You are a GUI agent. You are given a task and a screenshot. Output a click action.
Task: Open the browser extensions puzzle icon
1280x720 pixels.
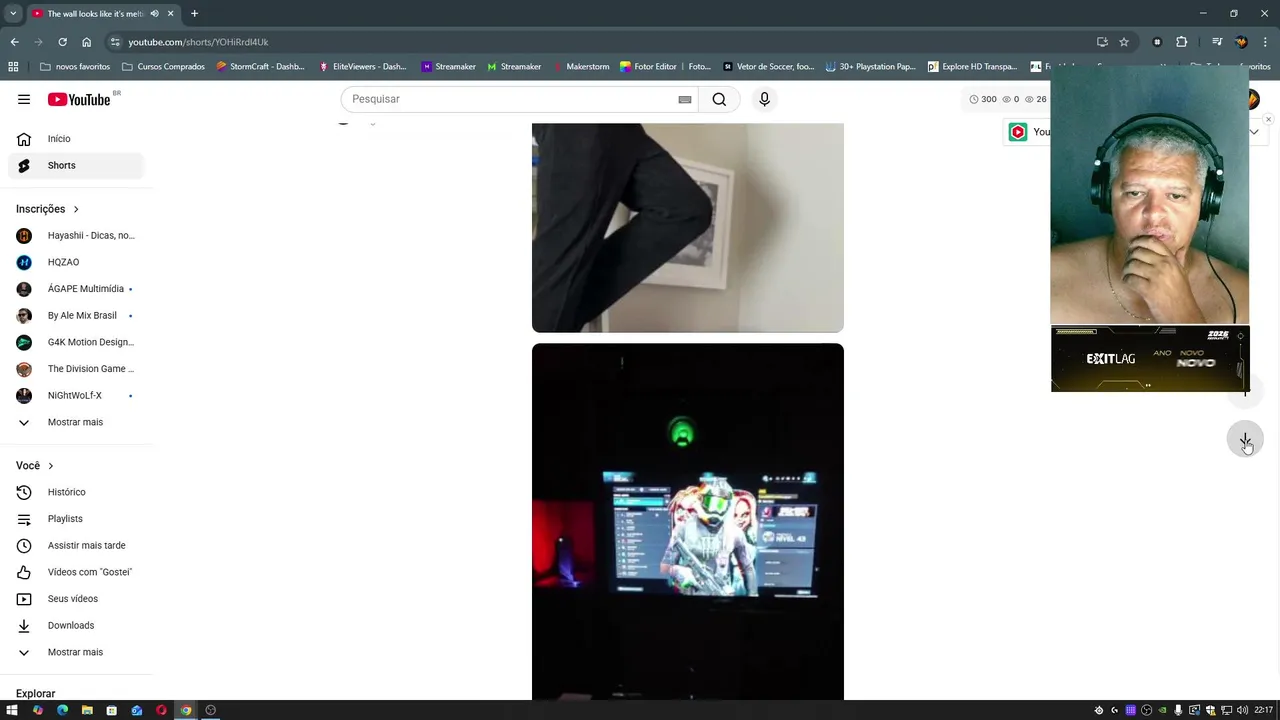click(x=1181, y=42)
